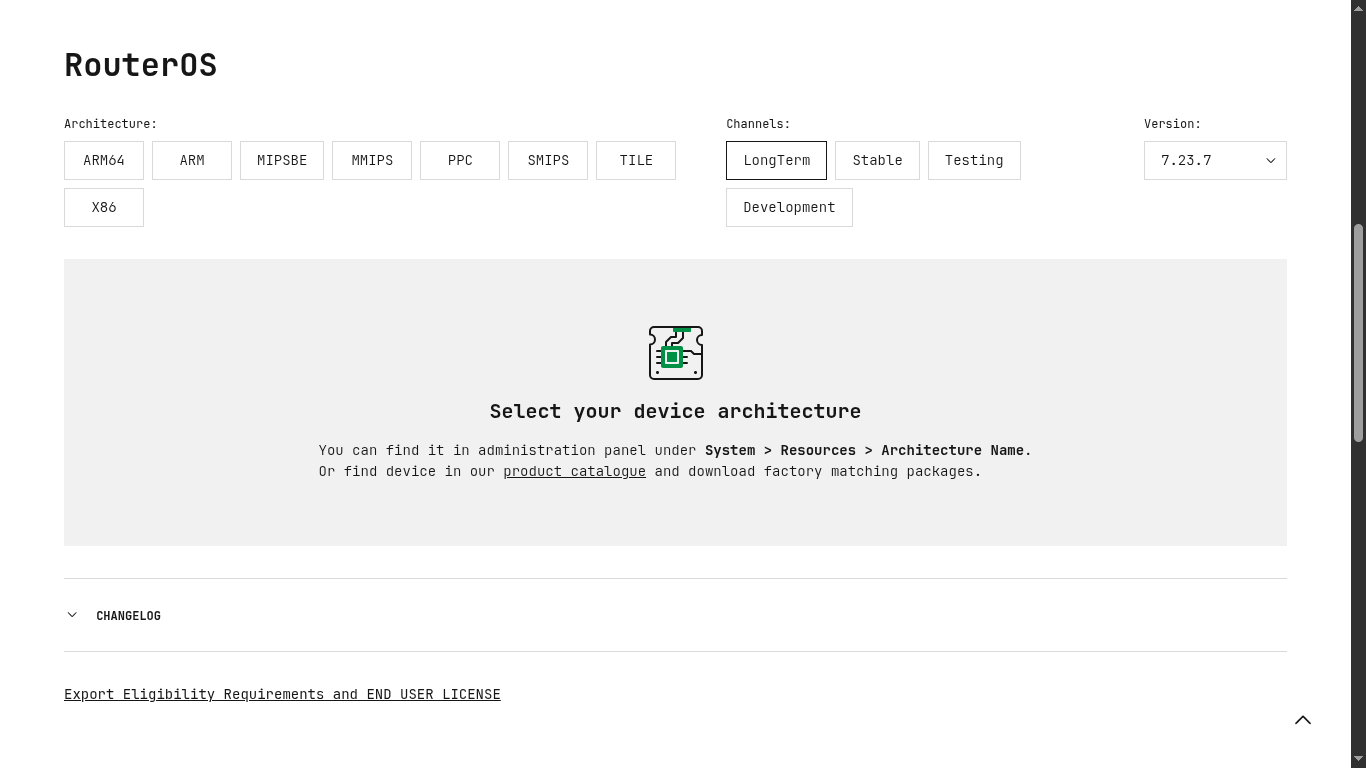
Task: Choose the MIPSBE architecture
Action: [282, 160]
